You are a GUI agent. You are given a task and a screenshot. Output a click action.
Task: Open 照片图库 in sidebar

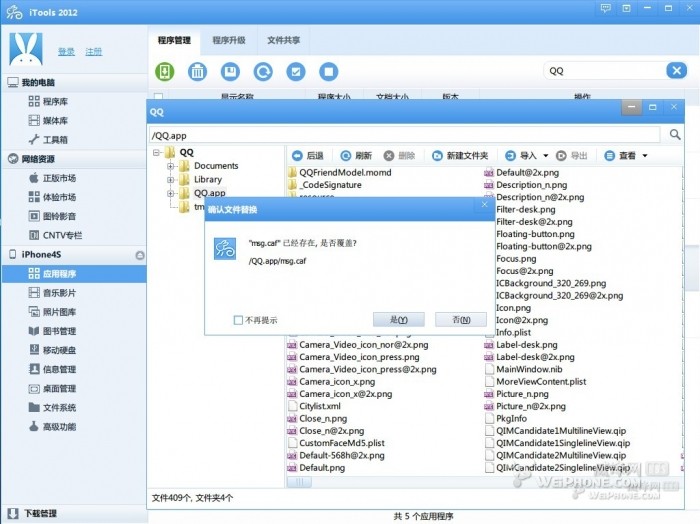52,312
